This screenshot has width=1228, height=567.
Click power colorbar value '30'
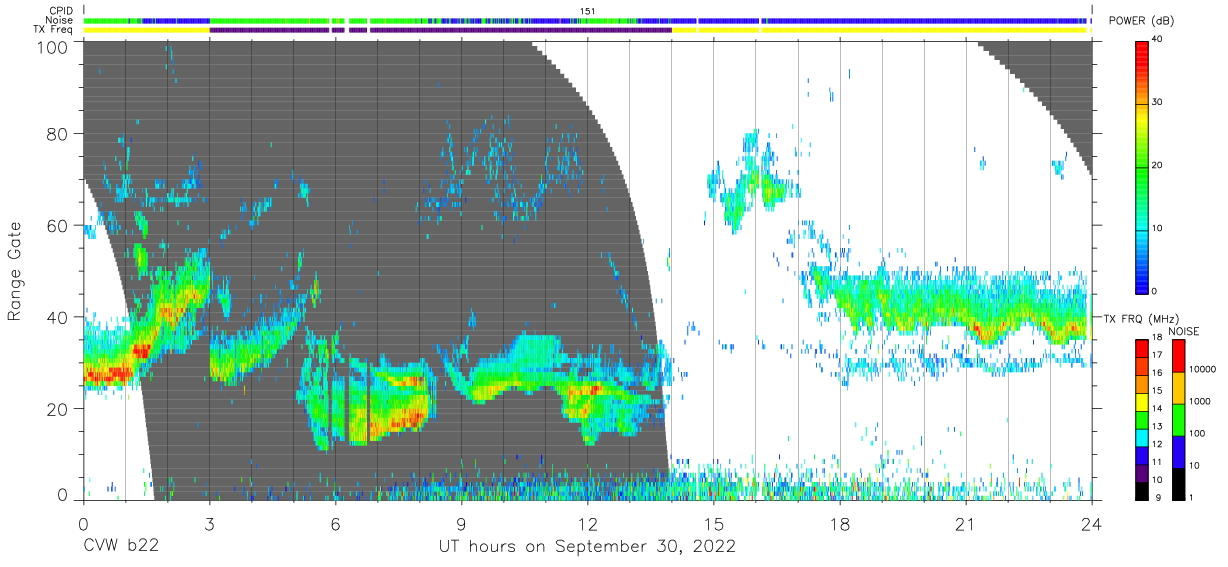(x=1158, y=103)
